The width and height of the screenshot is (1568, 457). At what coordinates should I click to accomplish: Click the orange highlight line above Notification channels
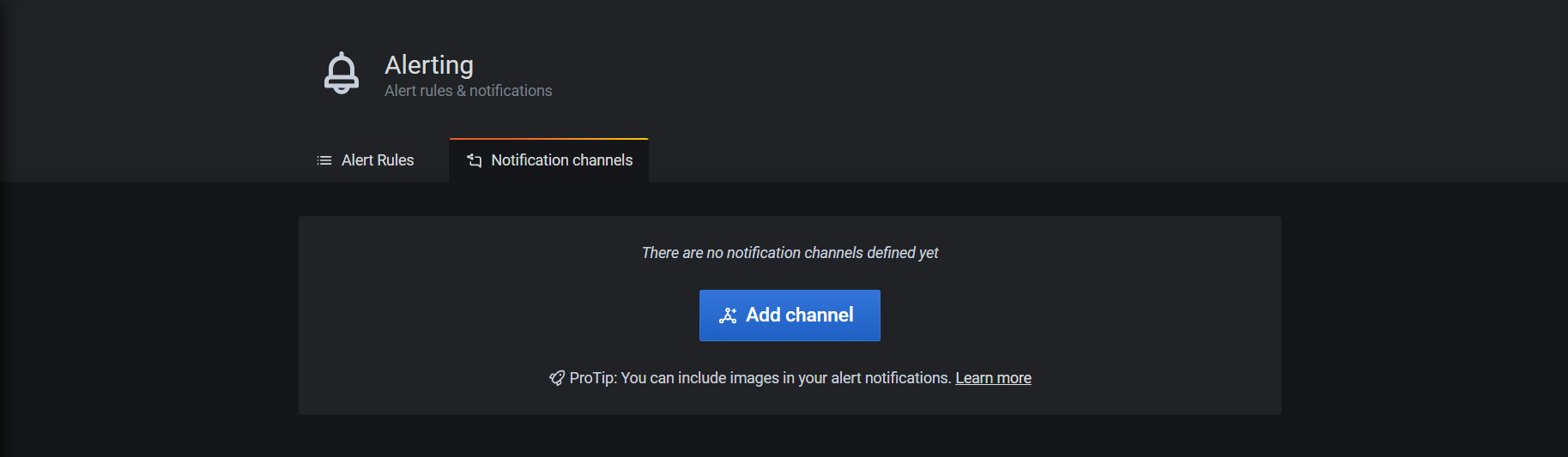548,139
